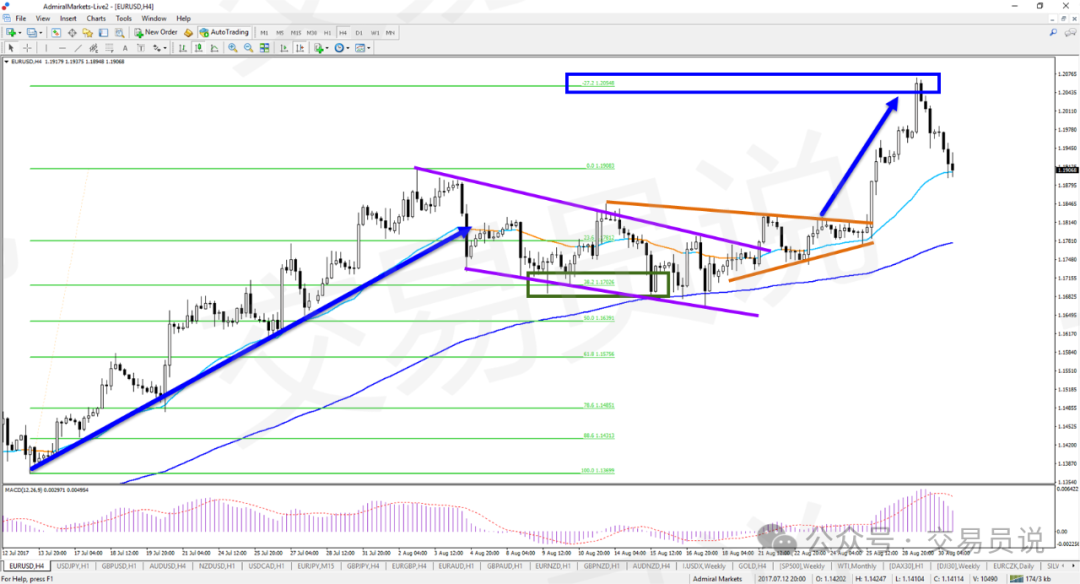This screenshot has width=1080, height=584.
Task: Click the New Order button
Action: [x=156, y=32]
